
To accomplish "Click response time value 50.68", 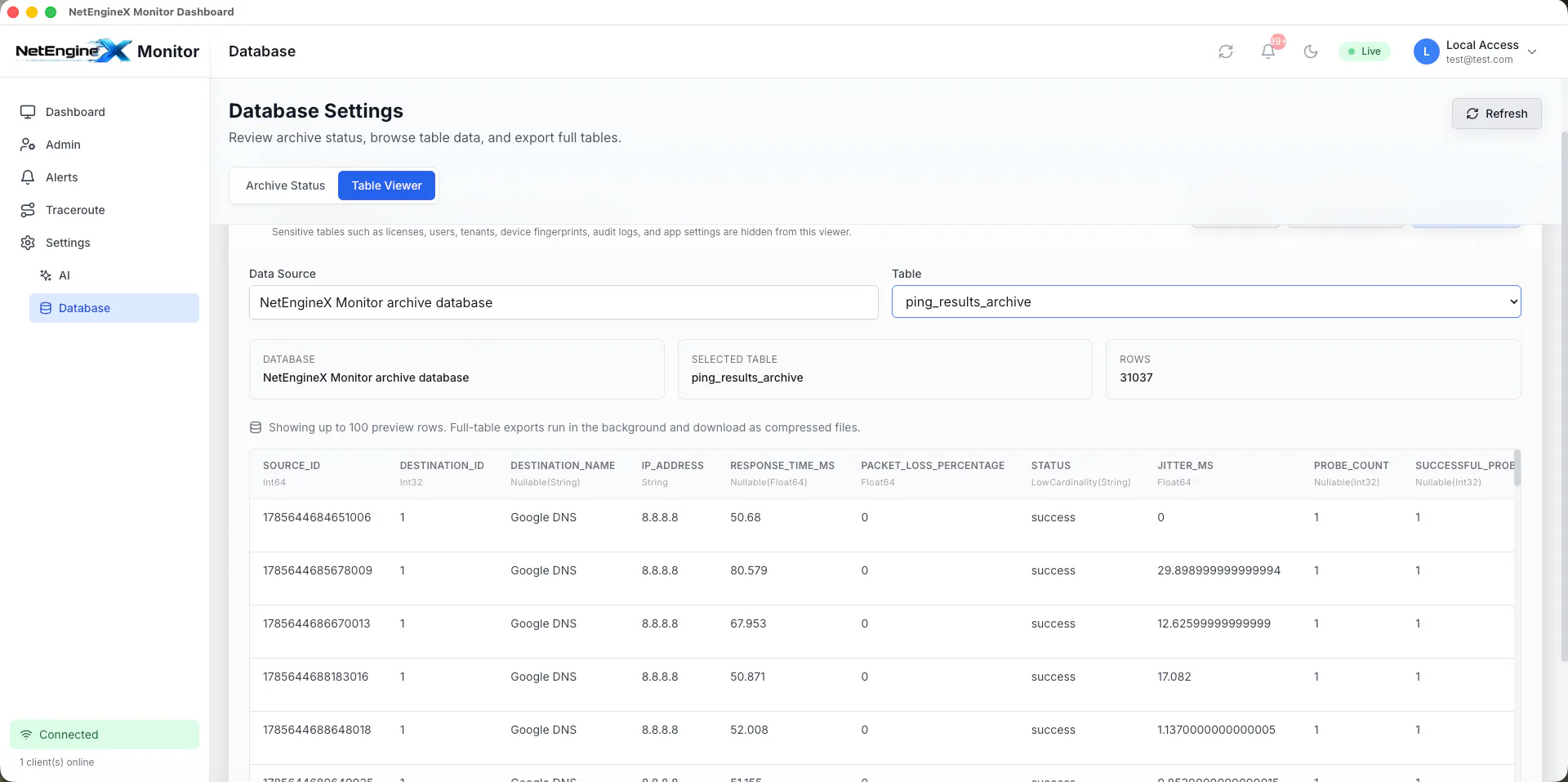I will click(746, 517).
